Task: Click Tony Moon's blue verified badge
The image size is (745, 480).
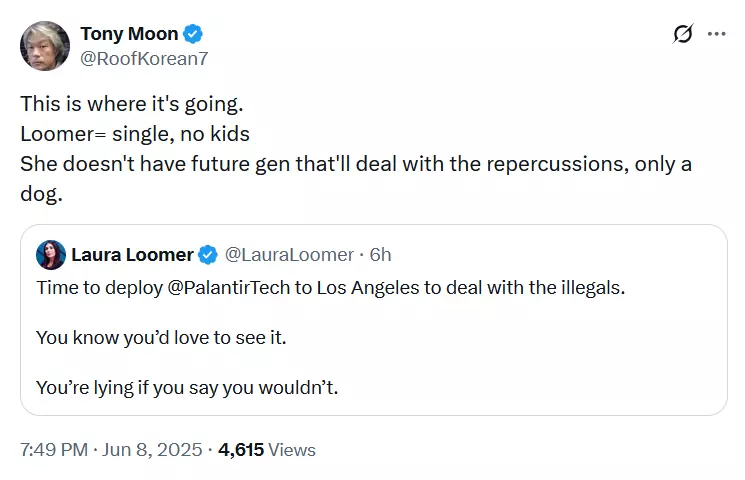Action: tap(193, 34)
